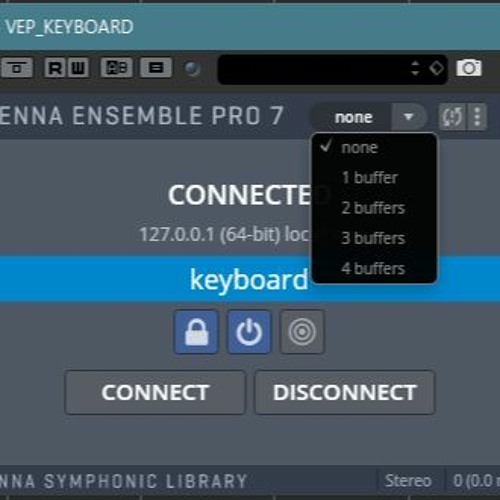
Task: Click the camera snapshot icon
Action: (469, 68)
